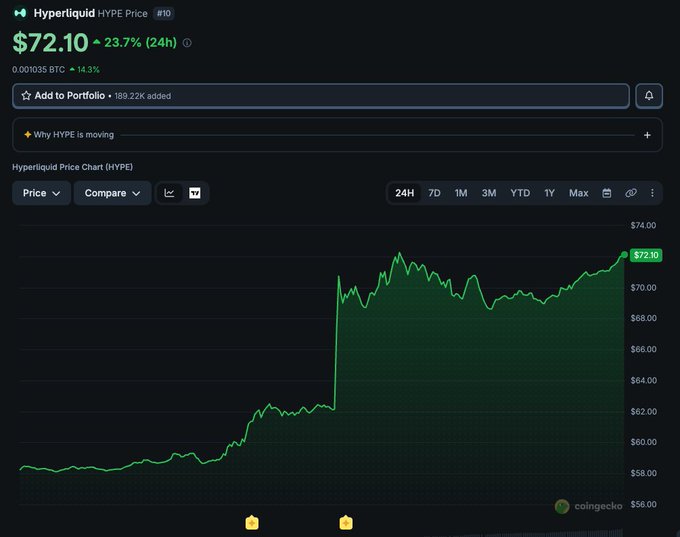Screen dimensions: 680x537
Task: Click the star icon in Add to Portfolio
Action: click(26, 95)
